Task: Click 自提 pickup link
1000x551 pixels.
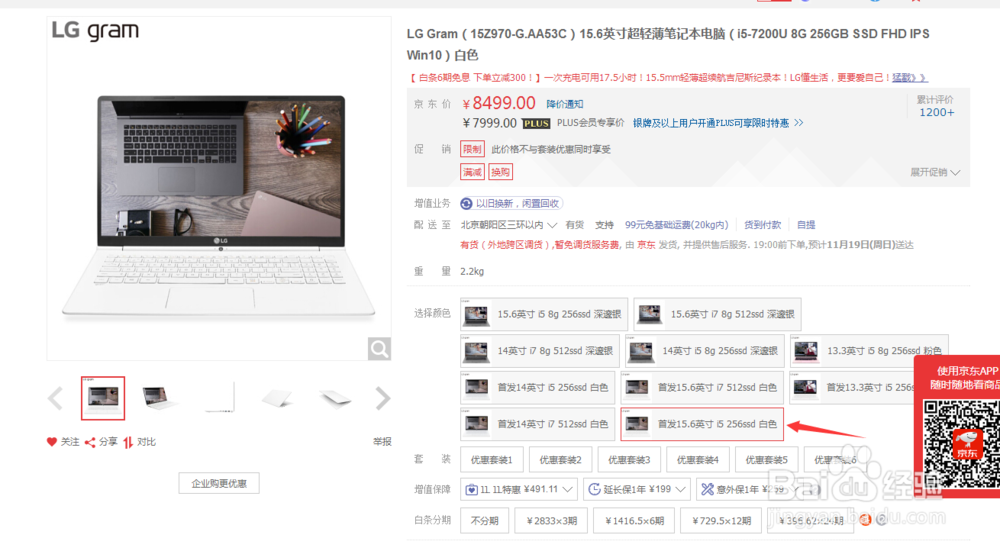Action: coord(806,224)
